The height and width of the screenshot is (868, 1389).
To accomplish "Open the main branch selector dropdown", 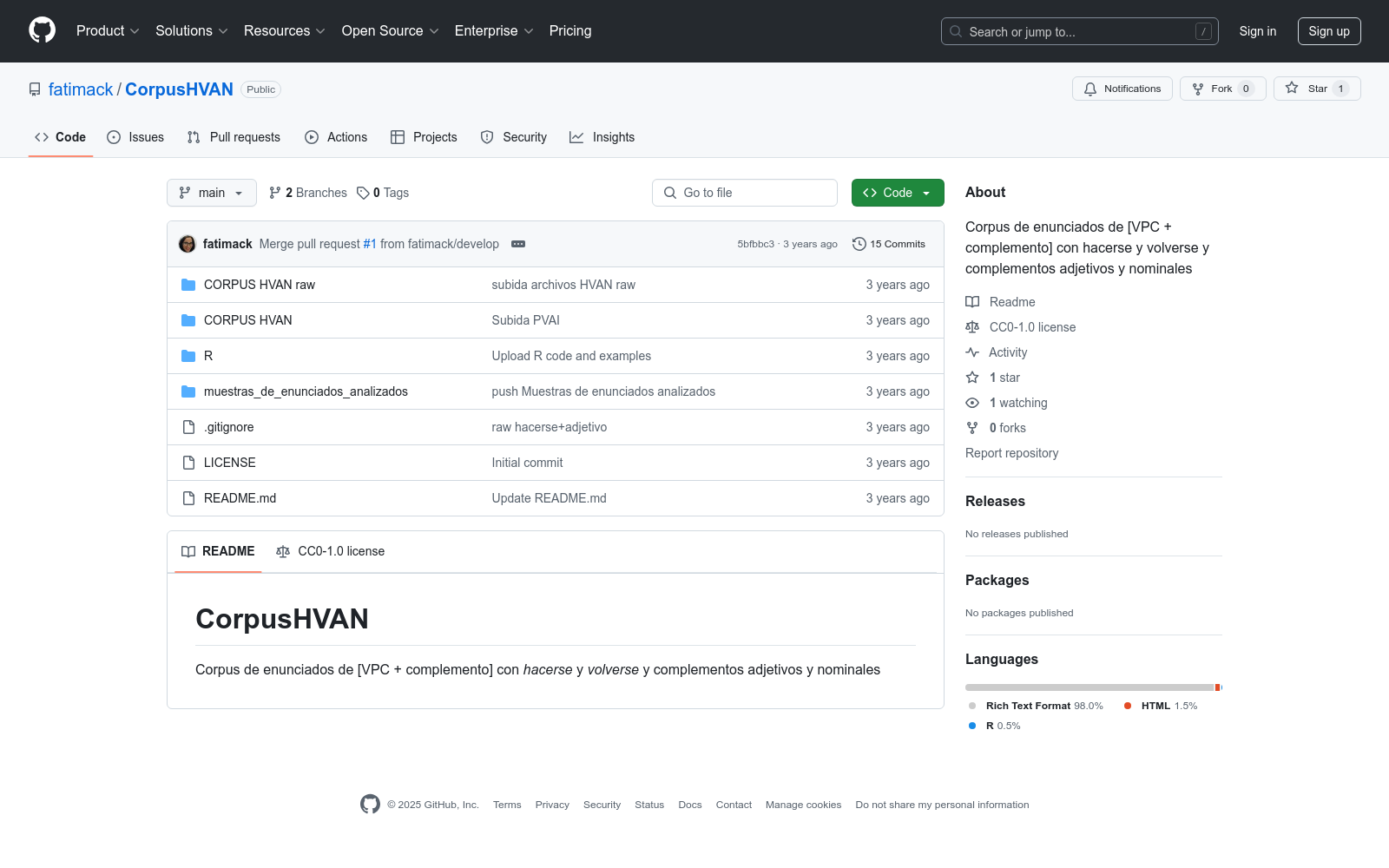I will point(212,193).
